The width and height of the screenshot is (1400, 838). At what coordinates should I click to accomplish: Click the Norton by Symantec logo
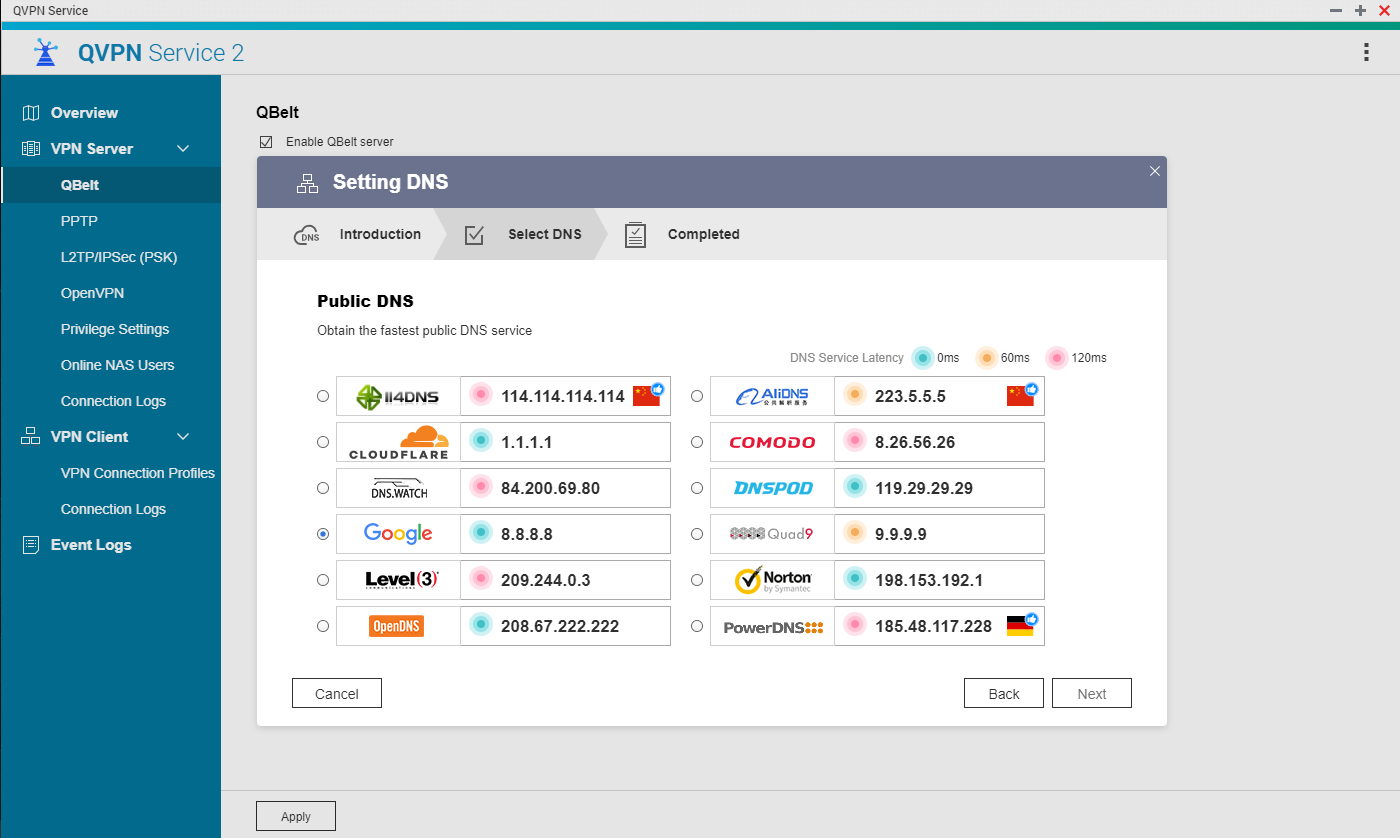coord(772,580)
